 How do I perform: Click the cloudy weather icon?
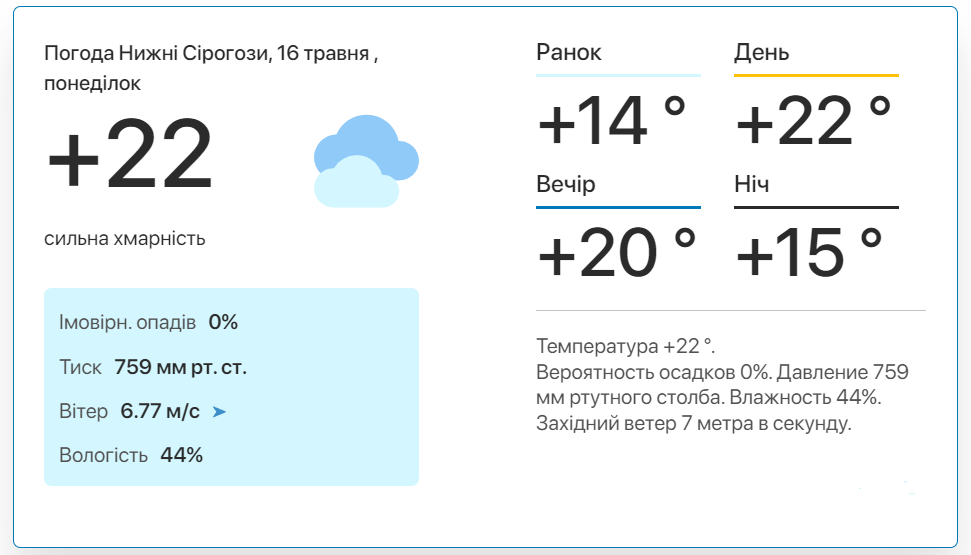tap(366, 161)
